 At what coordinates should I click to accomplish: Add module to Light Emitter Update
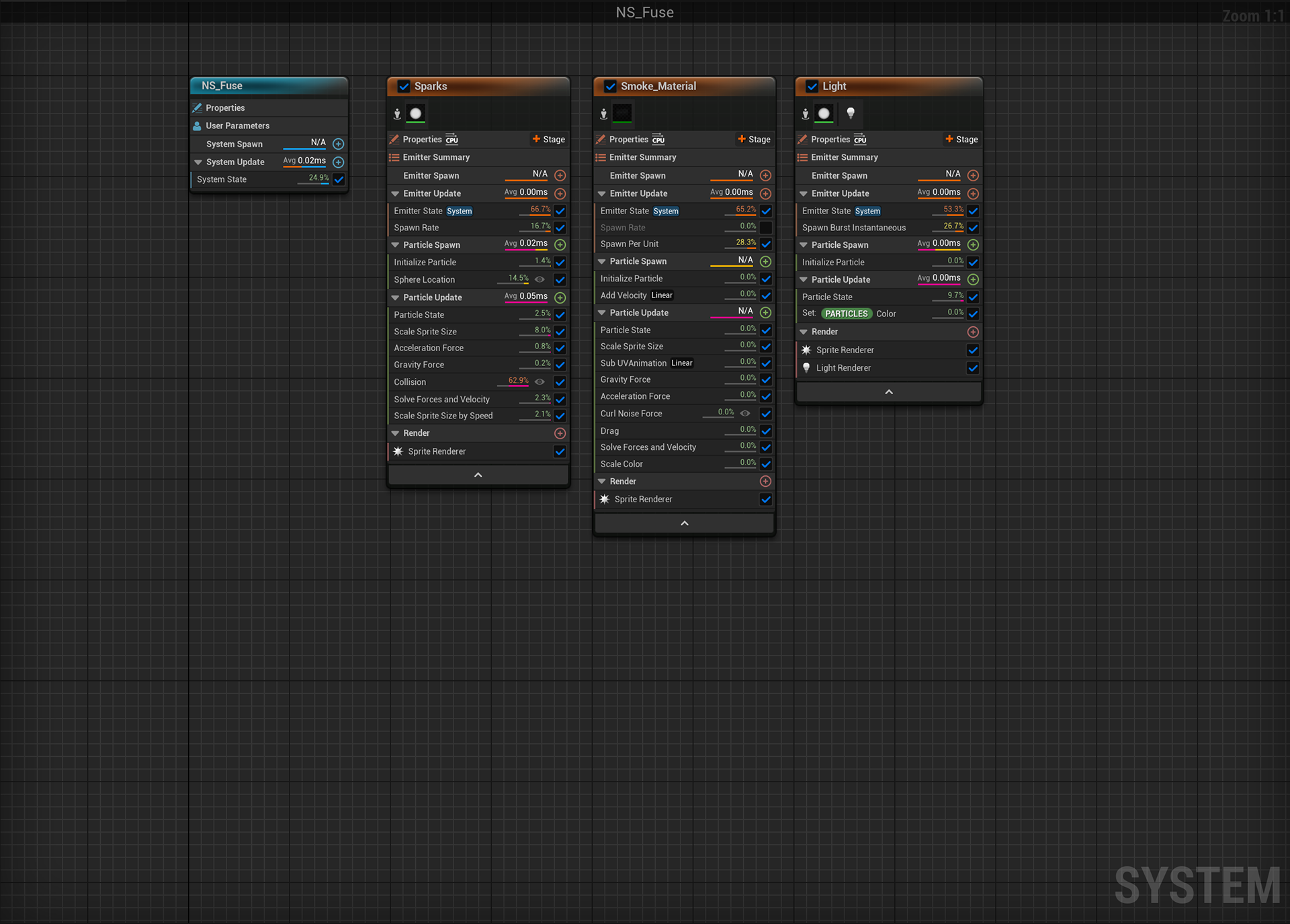[973, 193]
